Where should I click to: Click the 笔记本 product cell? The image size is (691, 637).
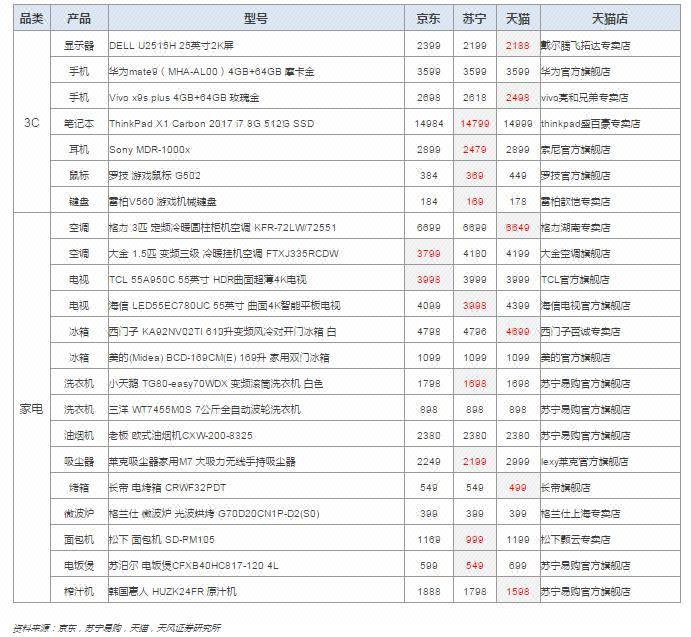click(x=79, y=123)
